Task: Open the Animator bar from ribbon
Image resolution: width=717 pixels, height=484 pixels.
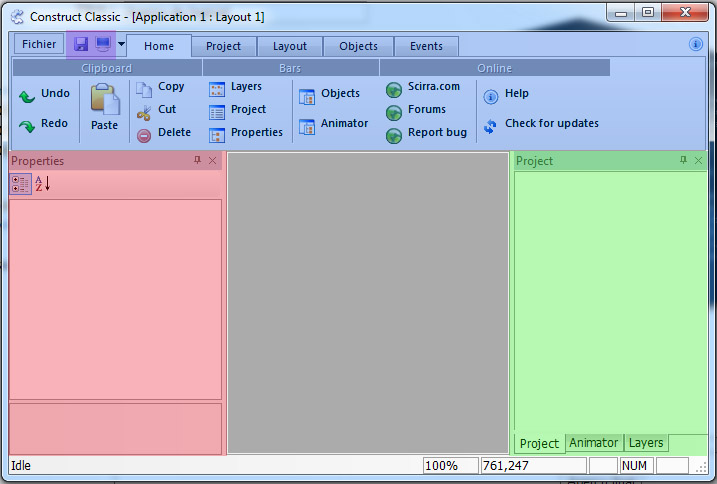Action: [x=308, y=125]
